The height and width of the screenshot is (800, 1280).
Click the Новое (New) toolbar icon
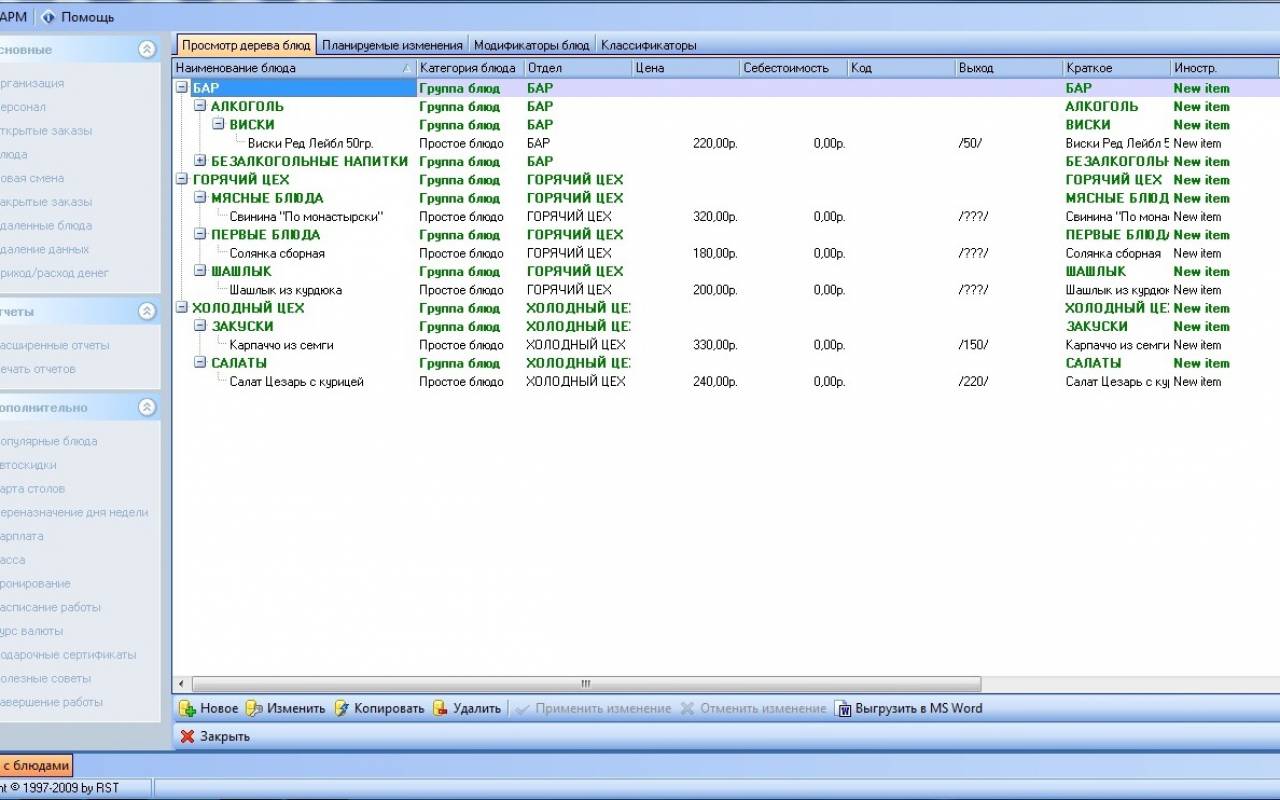click(187, 709)
